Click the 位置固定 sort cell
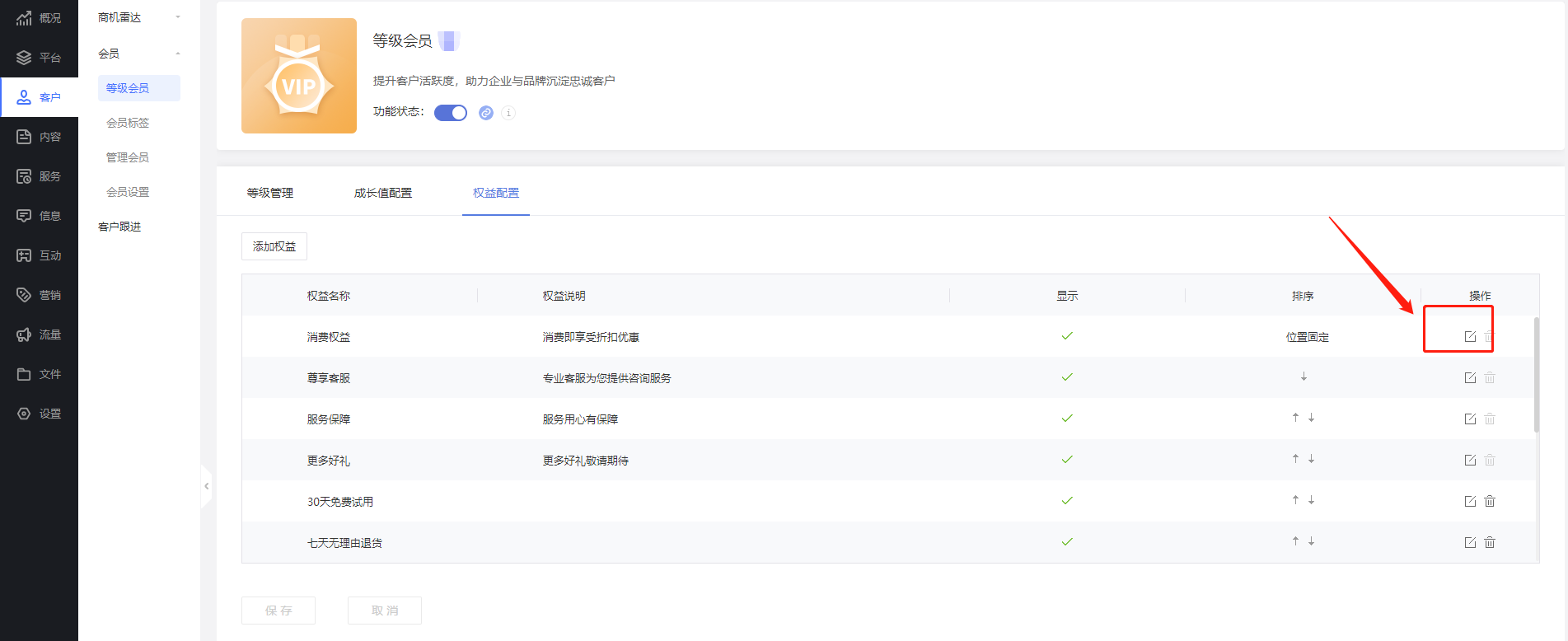1568x641 pixels. click(1308, 337)
